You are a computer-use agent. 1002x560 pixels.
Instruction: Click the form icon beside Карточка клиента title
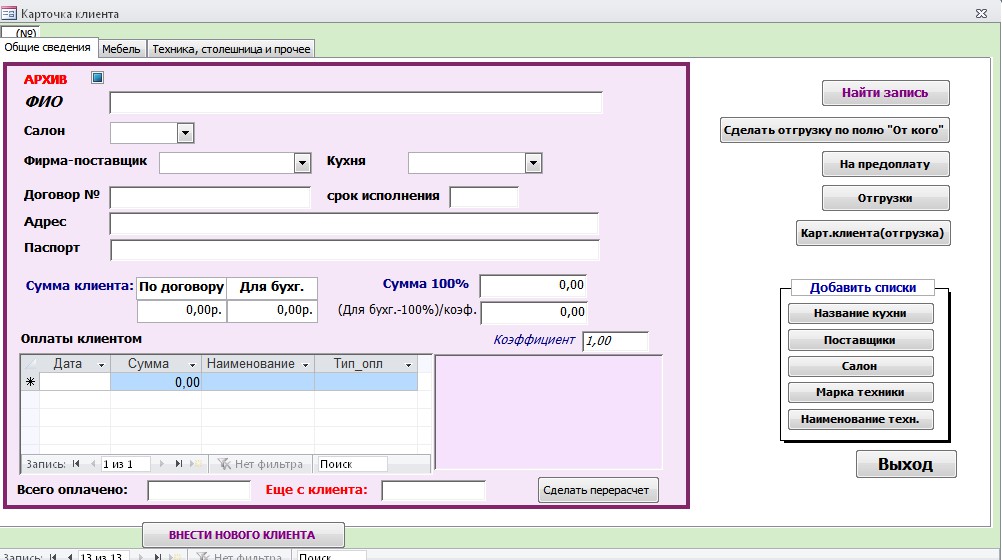(x=9, y=13)
